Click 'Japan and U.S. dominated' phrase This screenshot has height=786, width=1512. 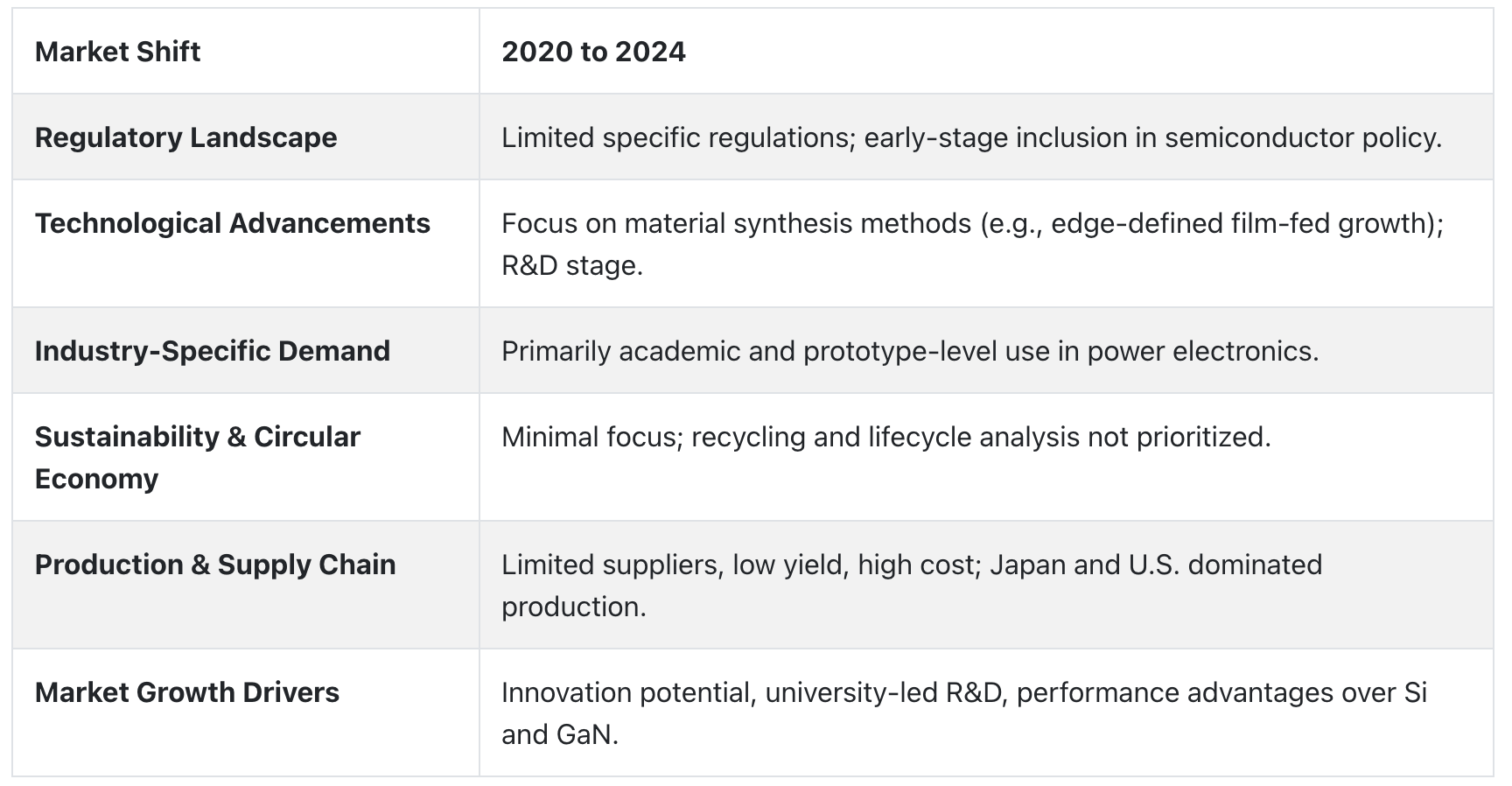tap(1156, 565)
